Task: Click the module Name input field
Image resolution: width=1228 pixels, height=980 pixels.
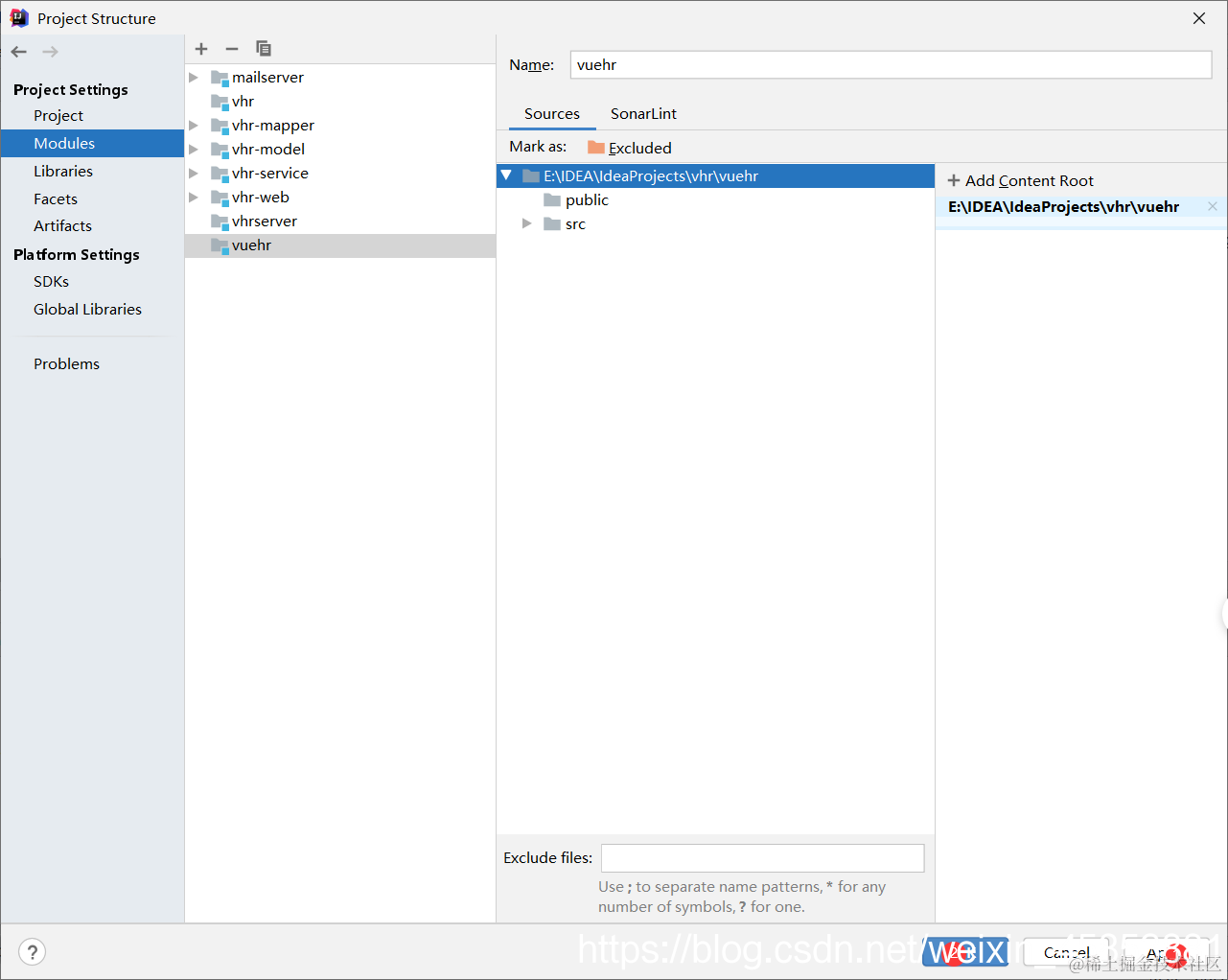Action: click(x=891, y=65)
